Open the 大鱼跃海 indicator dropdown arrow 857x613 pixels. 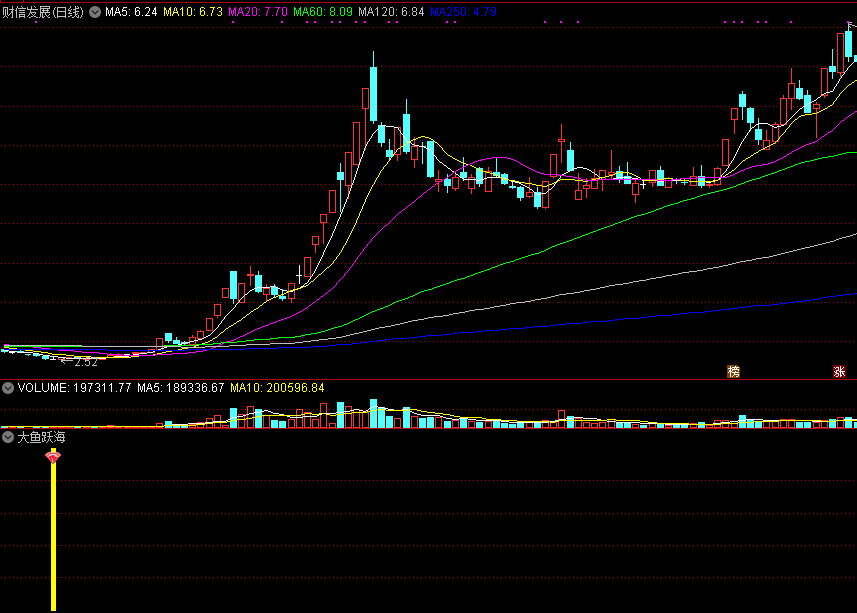(8, 437)
